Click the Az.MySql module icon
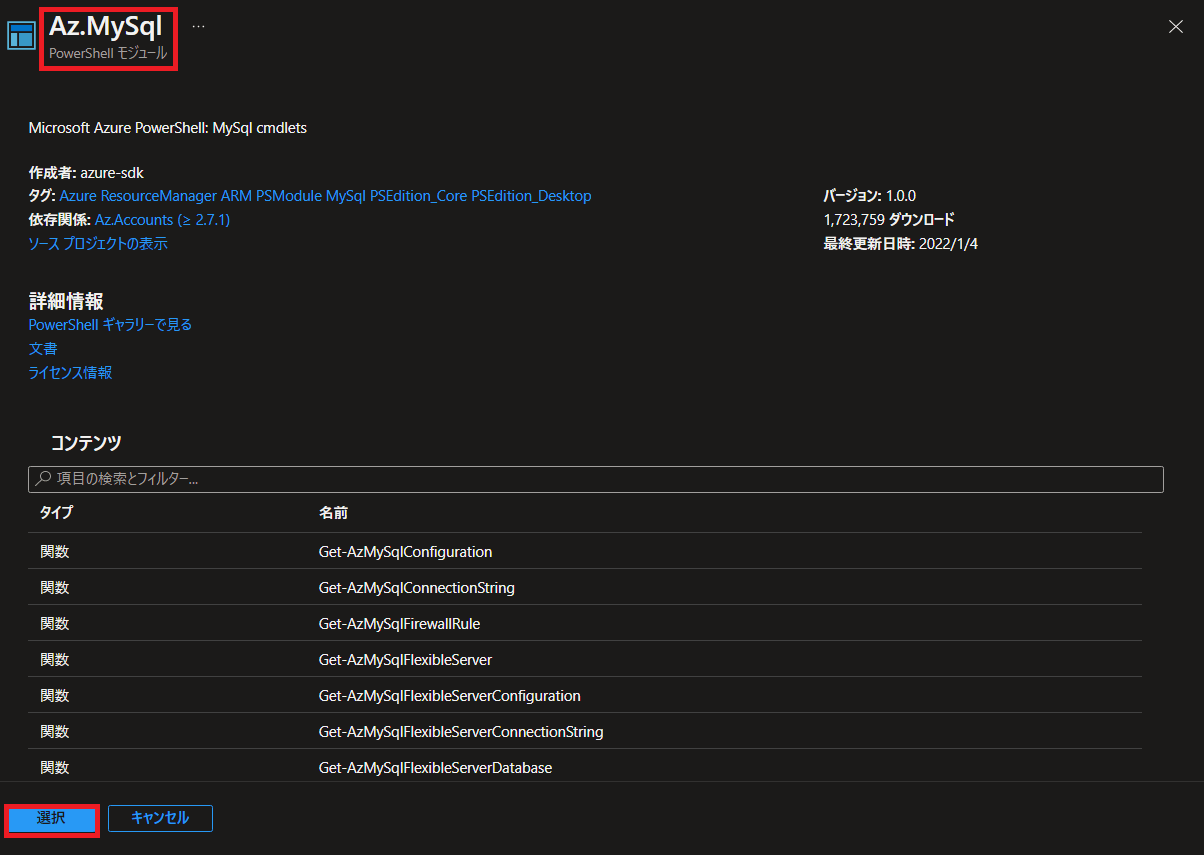 point(21,35)
